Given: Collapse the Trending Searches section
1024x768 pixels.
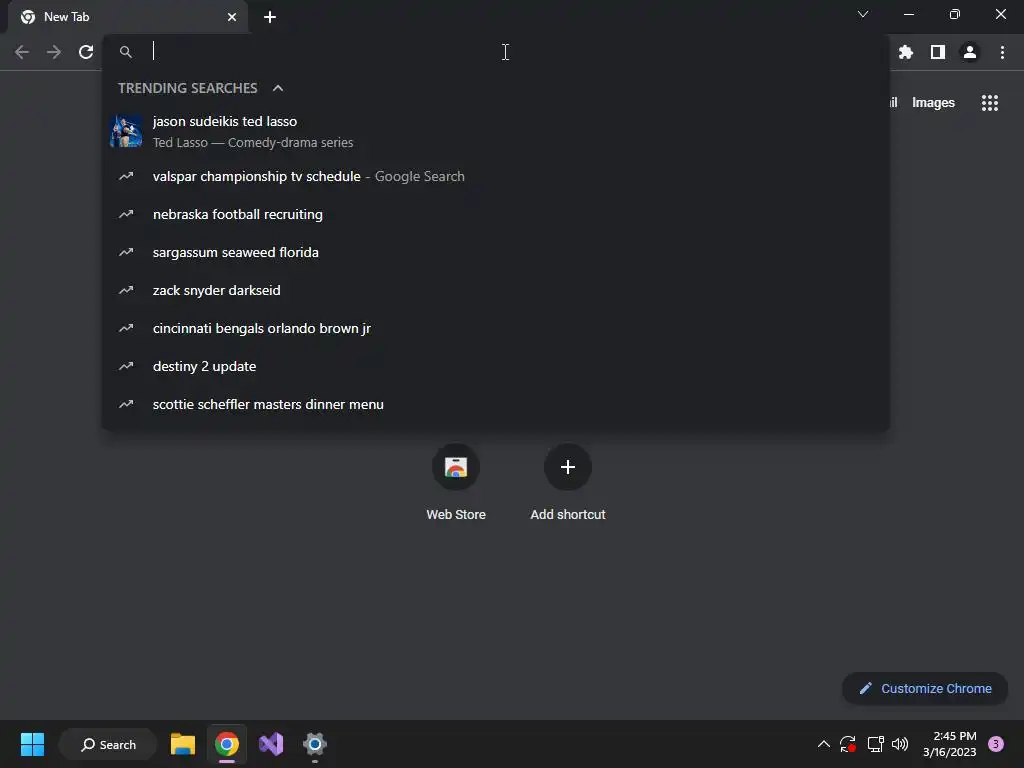Looking at the screenshot, I should click(x=278, y=88).
